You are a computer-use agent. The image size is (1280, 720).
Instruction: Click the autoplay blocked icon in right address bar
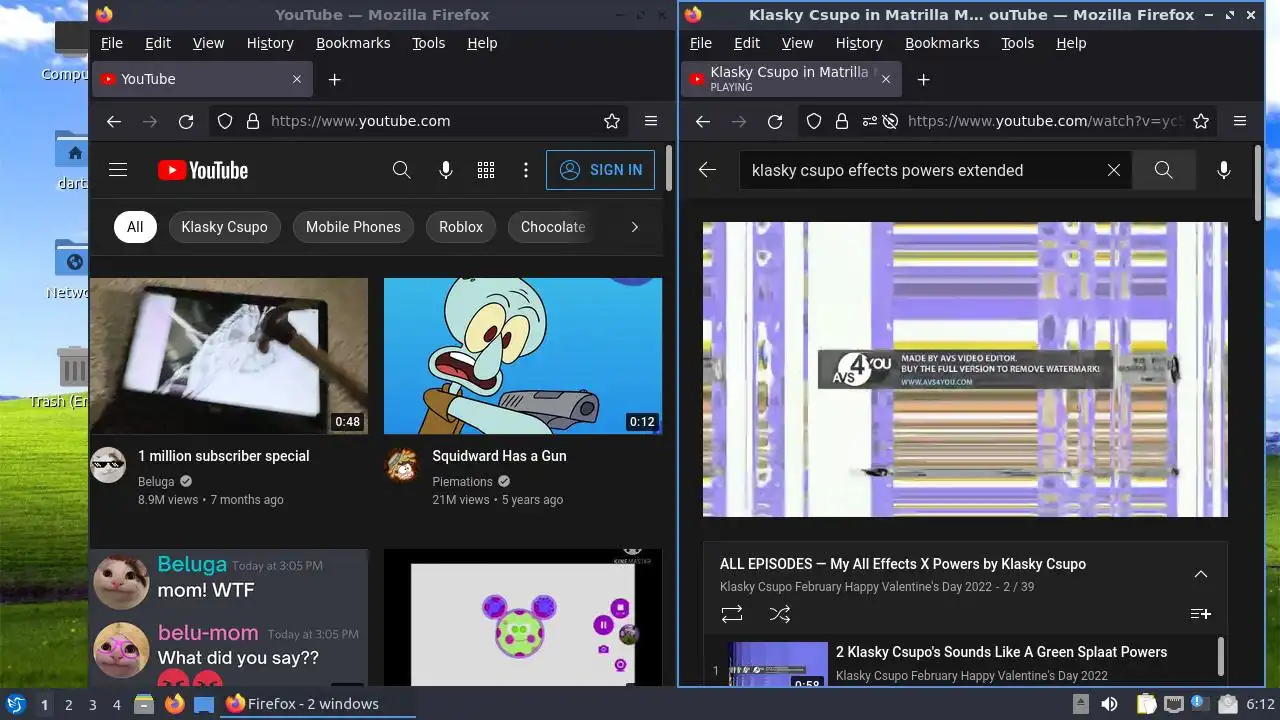(889, 121)
